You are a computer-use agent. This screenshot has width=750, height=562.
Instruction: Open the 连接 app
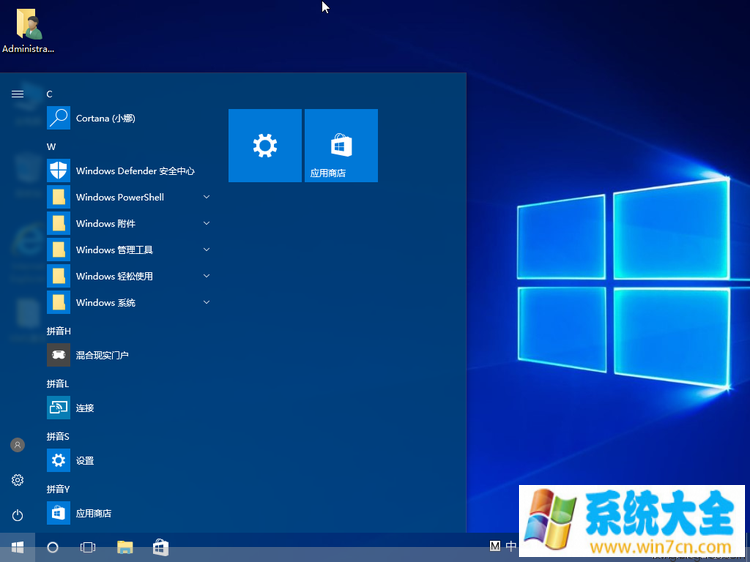pyautogui.click(x=129, y=408)
